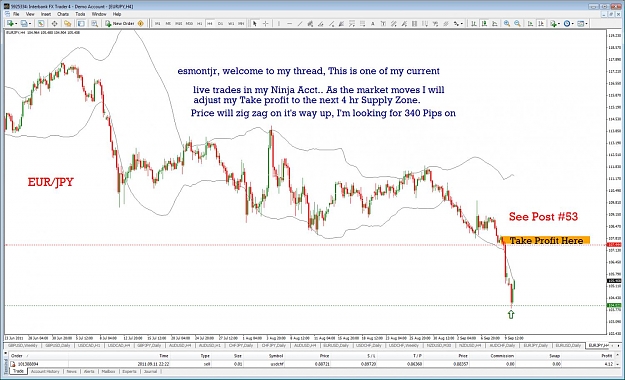Viewport: 625px width, 380px height.
Task: Open the Tools menu
Action: click(x=80, y=14)
